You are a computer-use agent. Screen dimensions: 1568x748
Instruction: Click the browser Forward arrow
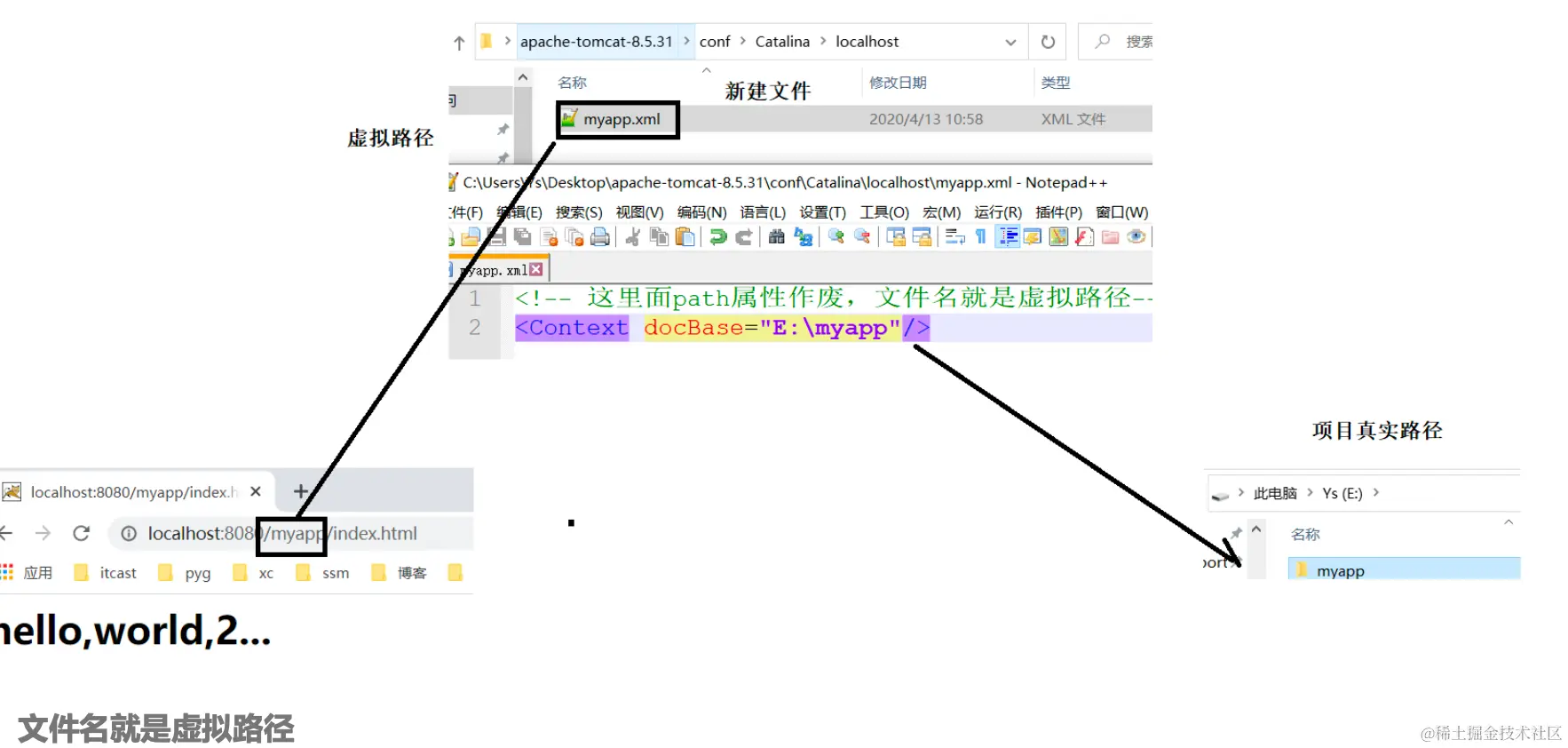[43, 533]
